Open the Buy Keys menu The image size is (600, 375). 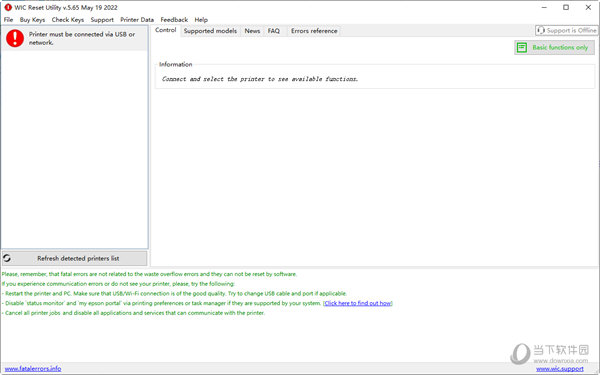[x=33, y=20]
